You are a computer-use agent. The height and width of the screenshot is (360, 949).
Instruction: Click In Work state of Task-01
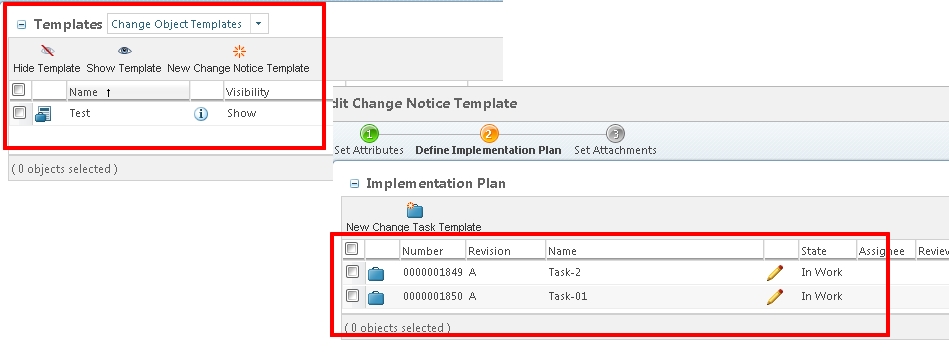pos(822,296)
